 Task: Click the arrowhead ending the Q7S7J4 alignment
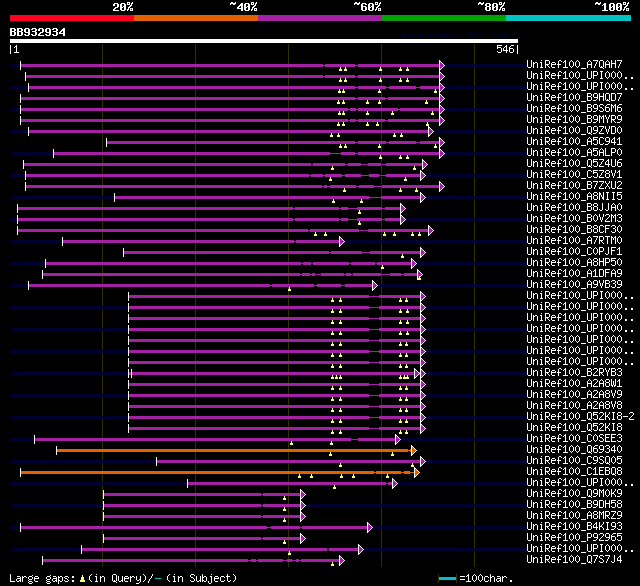click(342, 561)
